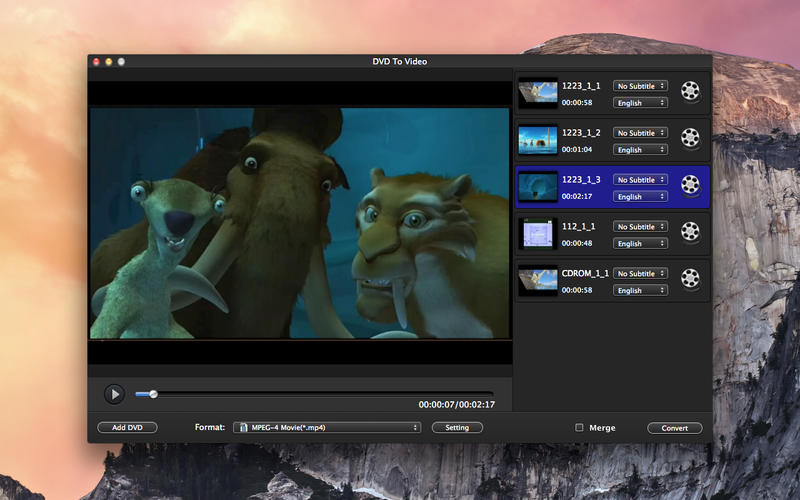Click the Add DVD button
Viewport: 800px width, 500px height.
pyautogui.click(x=127, y=428)
